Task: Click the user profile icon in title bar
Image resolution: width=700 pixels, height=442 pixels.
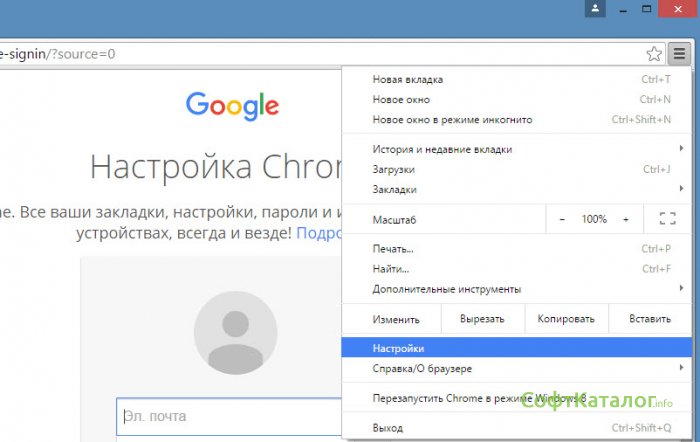Action: 596,9
